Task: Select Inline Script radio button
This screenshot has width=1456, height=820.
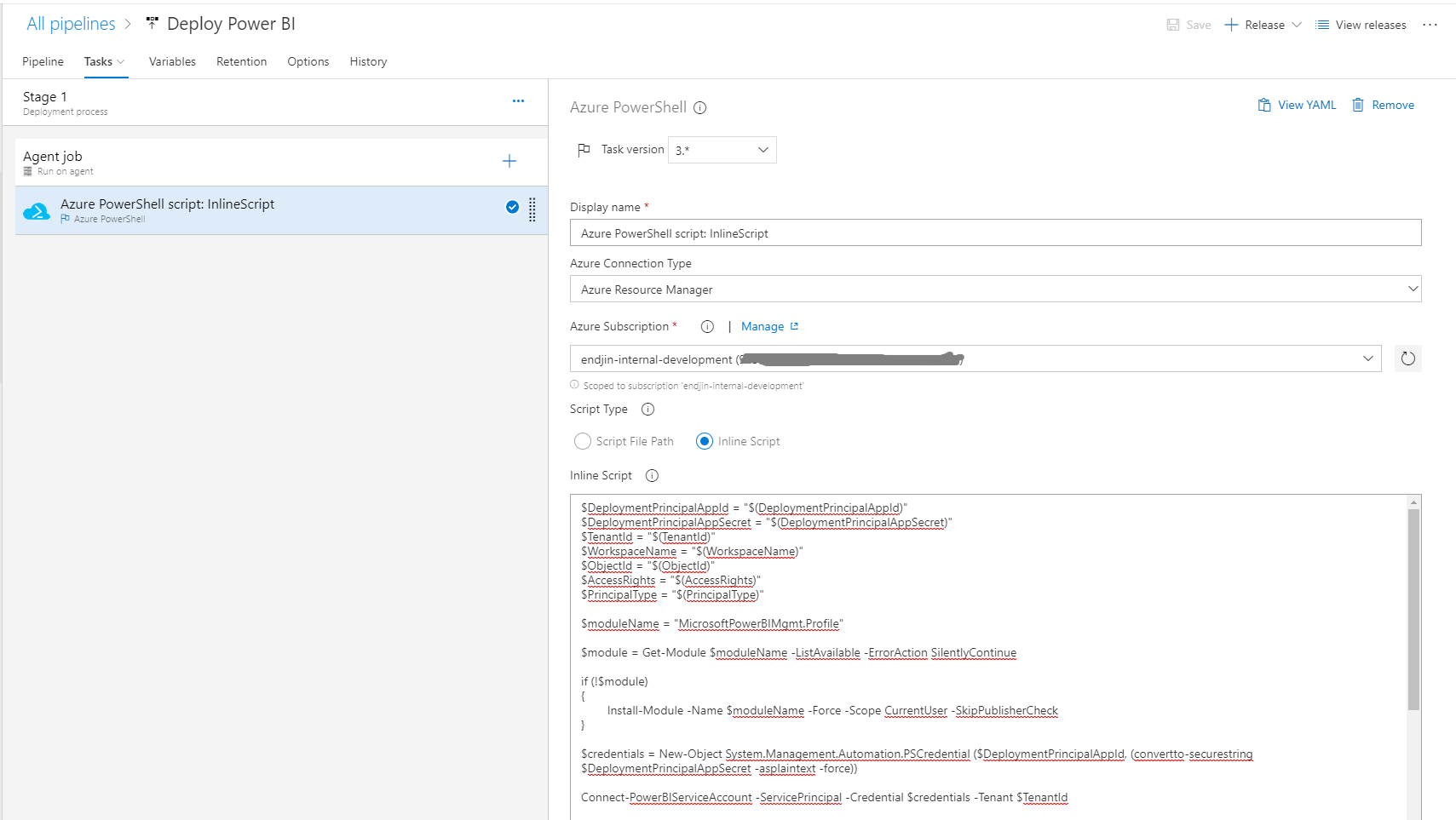Action: (705, 441)
